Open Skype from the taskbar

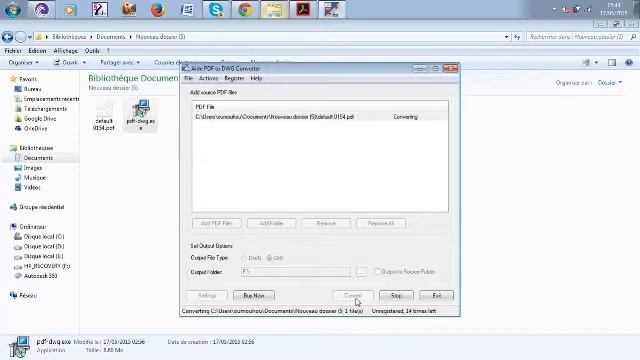pos(216,9)
